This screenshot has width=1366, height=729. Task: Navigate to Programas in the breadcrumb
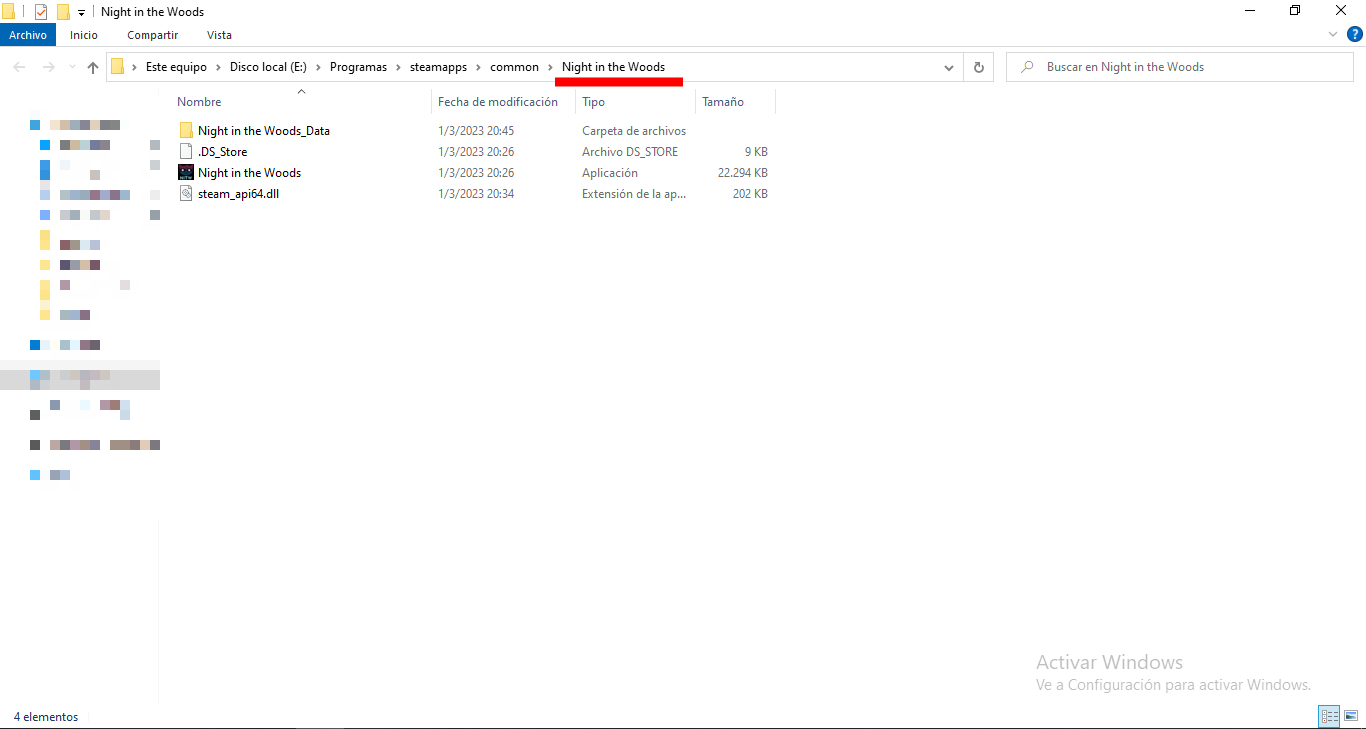358,67
